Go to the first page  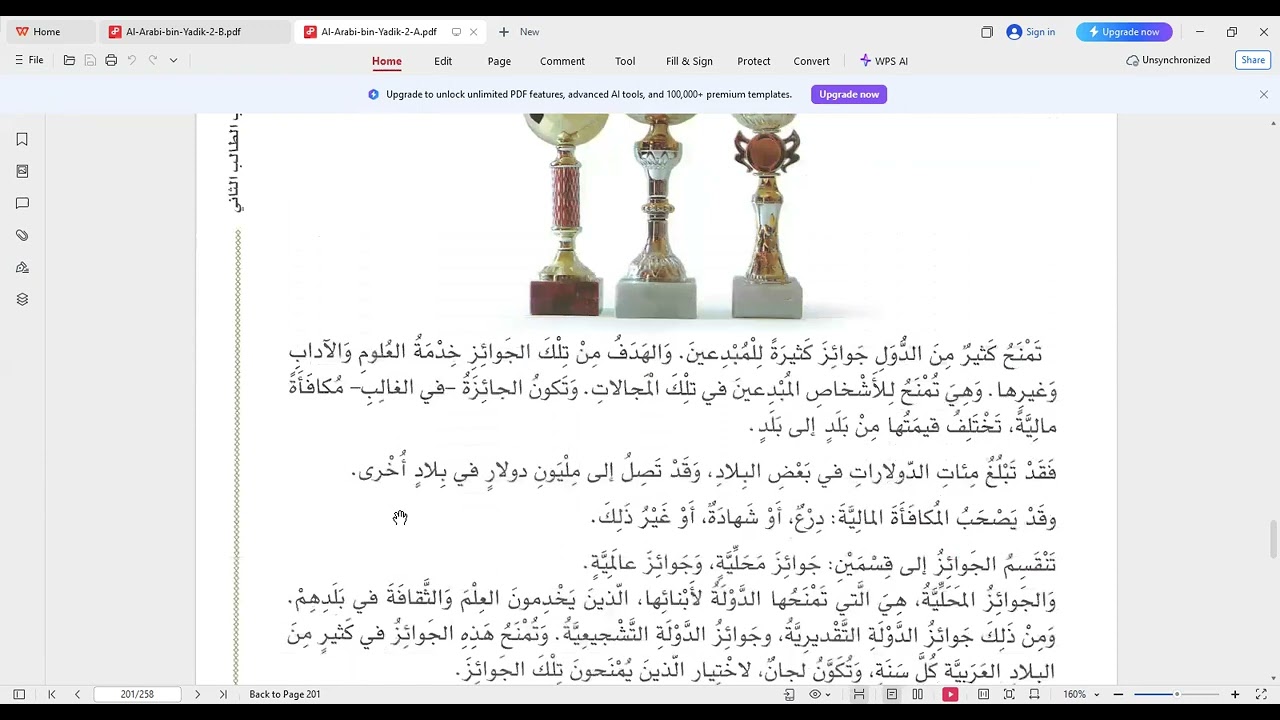[52, 694]
